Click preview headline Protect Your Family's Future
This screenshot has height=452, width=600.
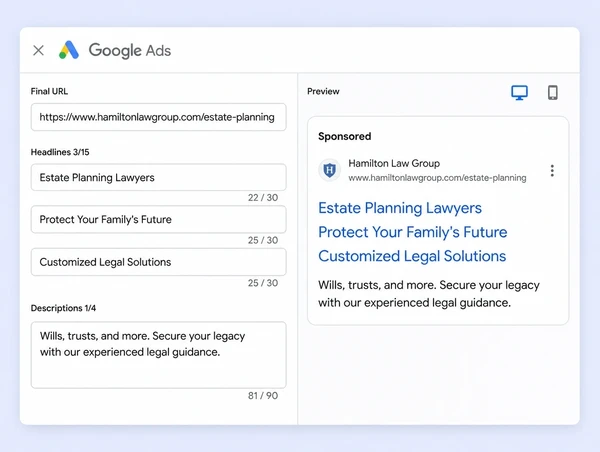[412, 232]
